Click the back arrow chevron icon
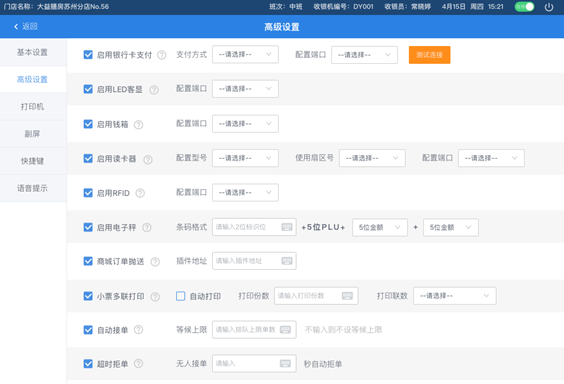The image size is (564, 384). [16, 26]
